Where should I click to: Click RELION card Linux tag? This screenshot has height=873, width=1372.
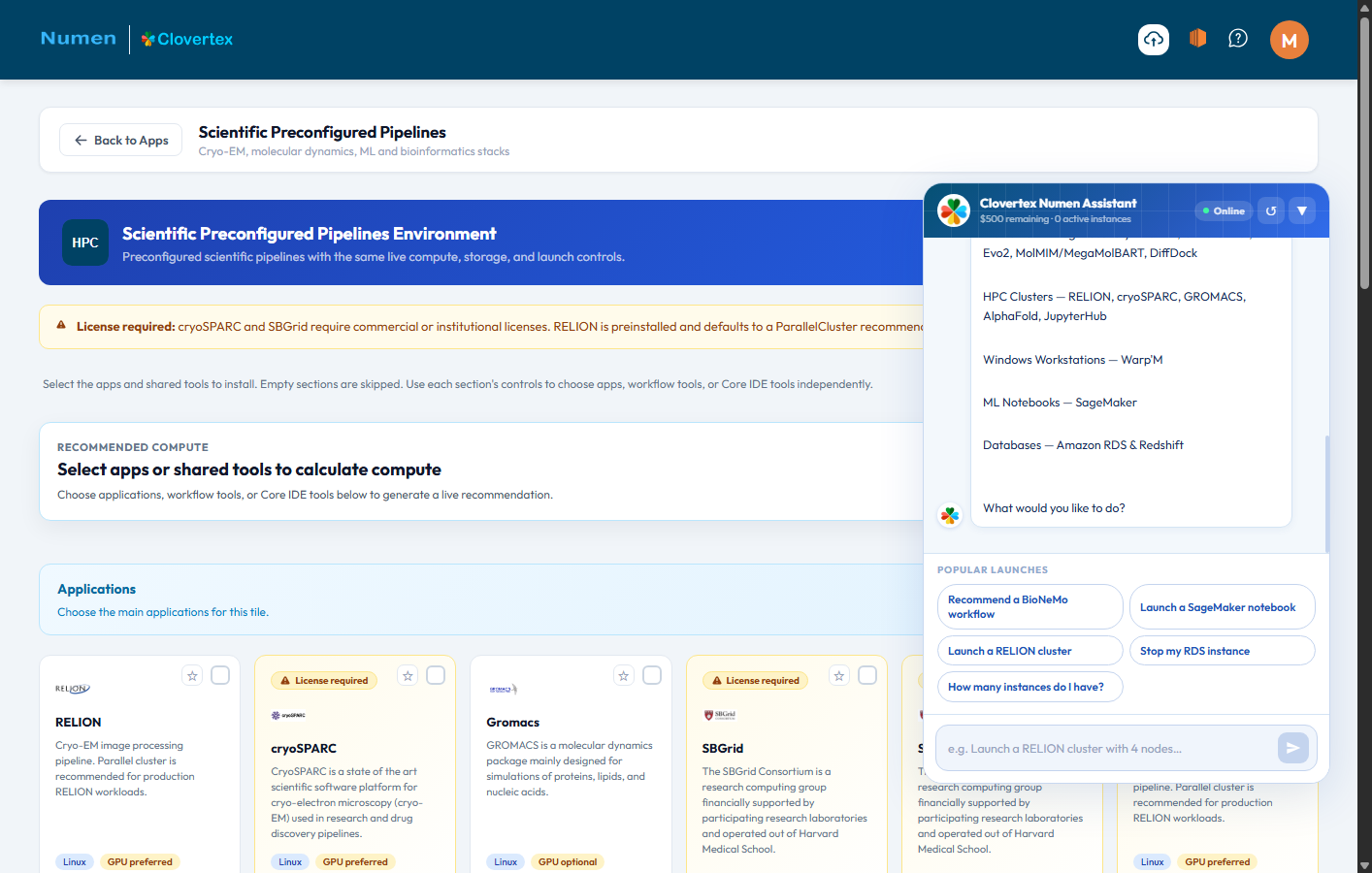coord(75,861)
